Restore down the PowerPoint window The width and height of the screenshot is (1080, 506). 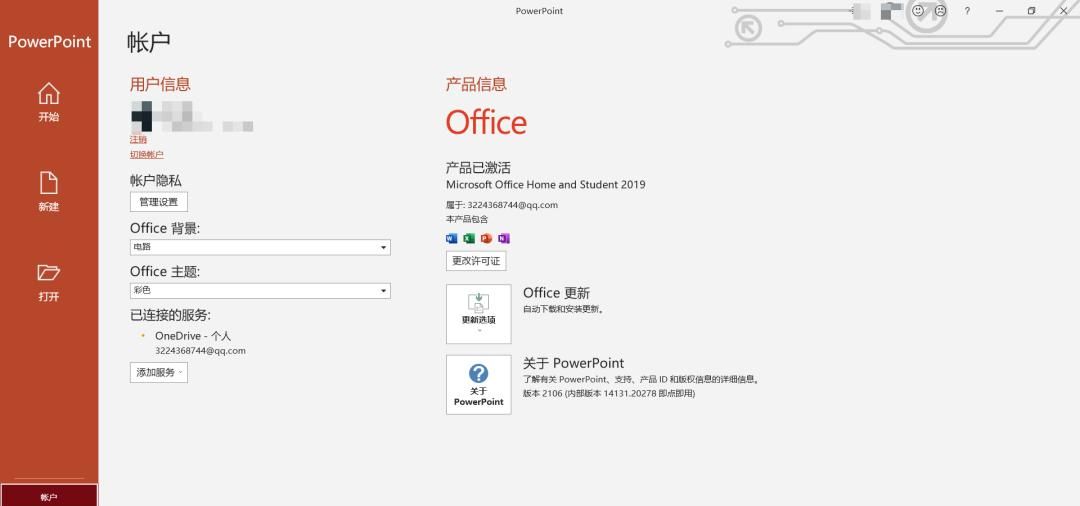(1031, 11)
